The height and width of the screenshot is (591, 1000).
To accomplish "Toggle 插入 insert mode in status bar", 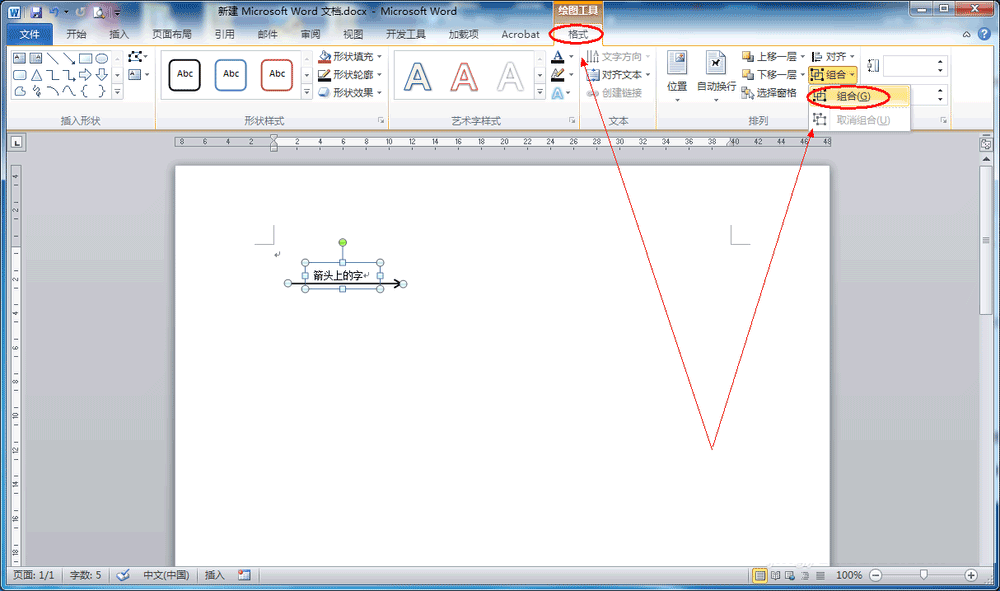I will 215,576.
